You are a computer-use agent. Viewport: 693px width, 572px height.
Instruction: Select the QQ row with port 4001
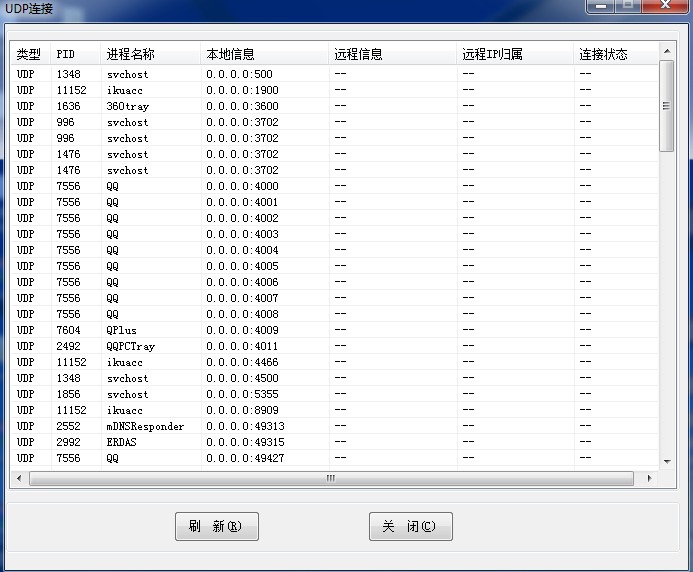335,202
